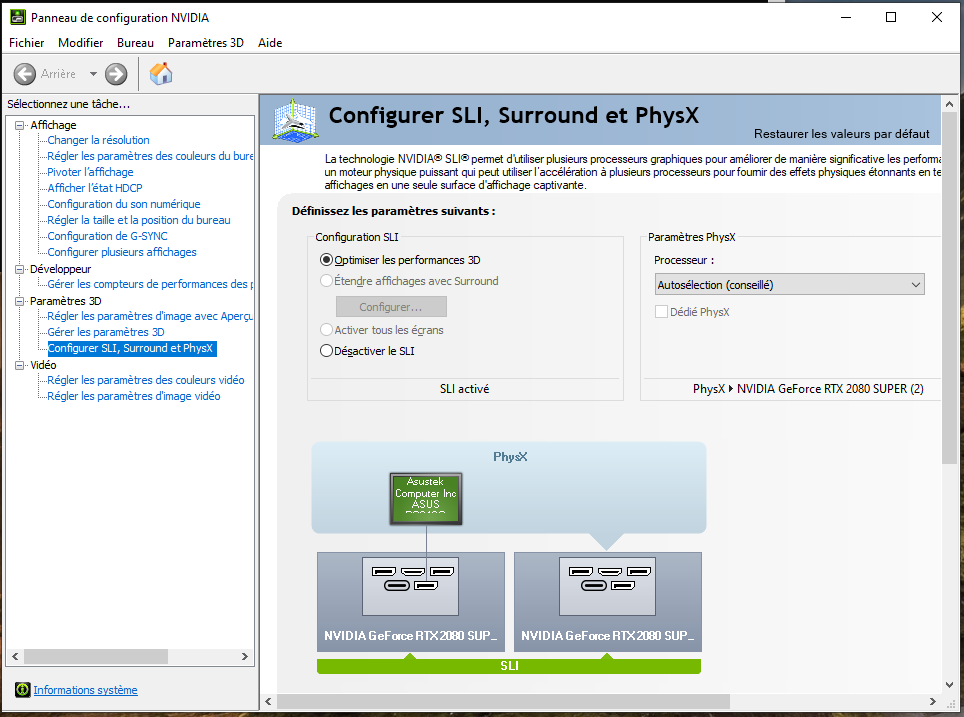Open Pivoter l'affichage

pos(90,172)
